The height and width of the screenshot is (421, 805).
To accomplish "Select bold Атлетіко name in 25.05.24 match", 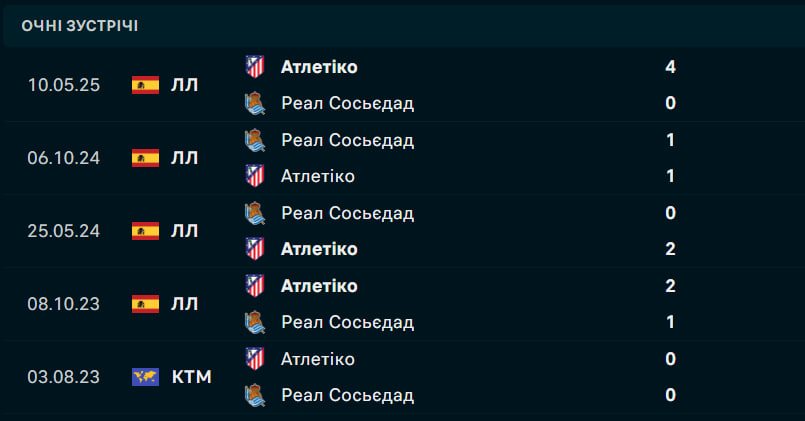I will point(319,249).
